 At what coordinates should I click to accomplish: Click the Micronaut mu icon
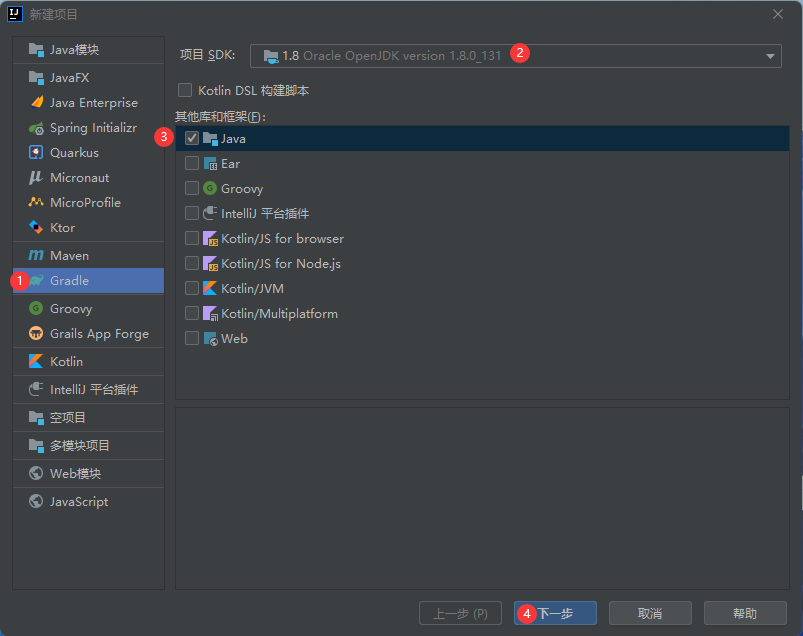point(35,178)
